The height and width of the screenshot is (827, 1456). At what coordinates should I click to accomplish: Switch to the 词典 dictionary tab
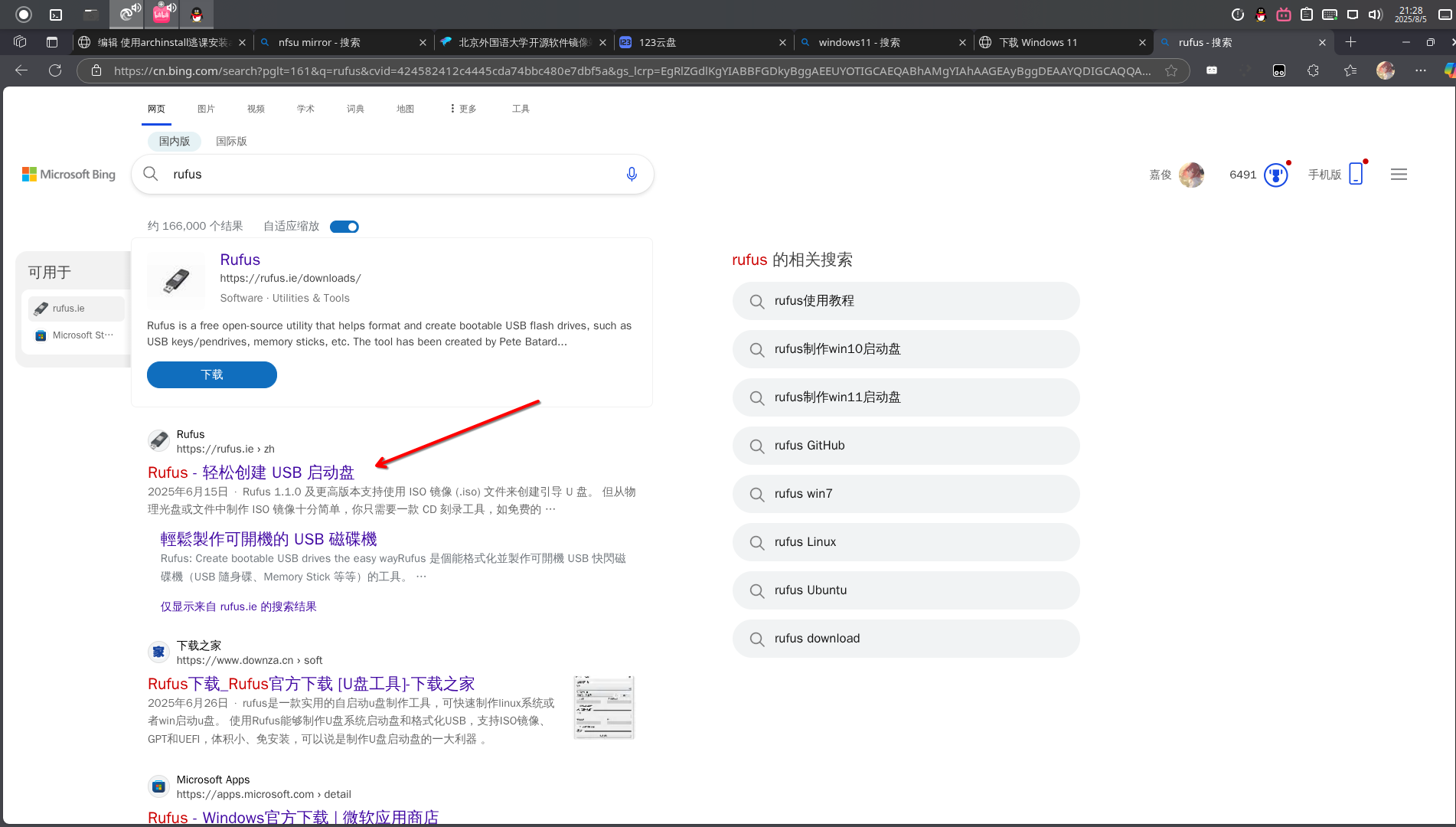[x=355, y=109]
